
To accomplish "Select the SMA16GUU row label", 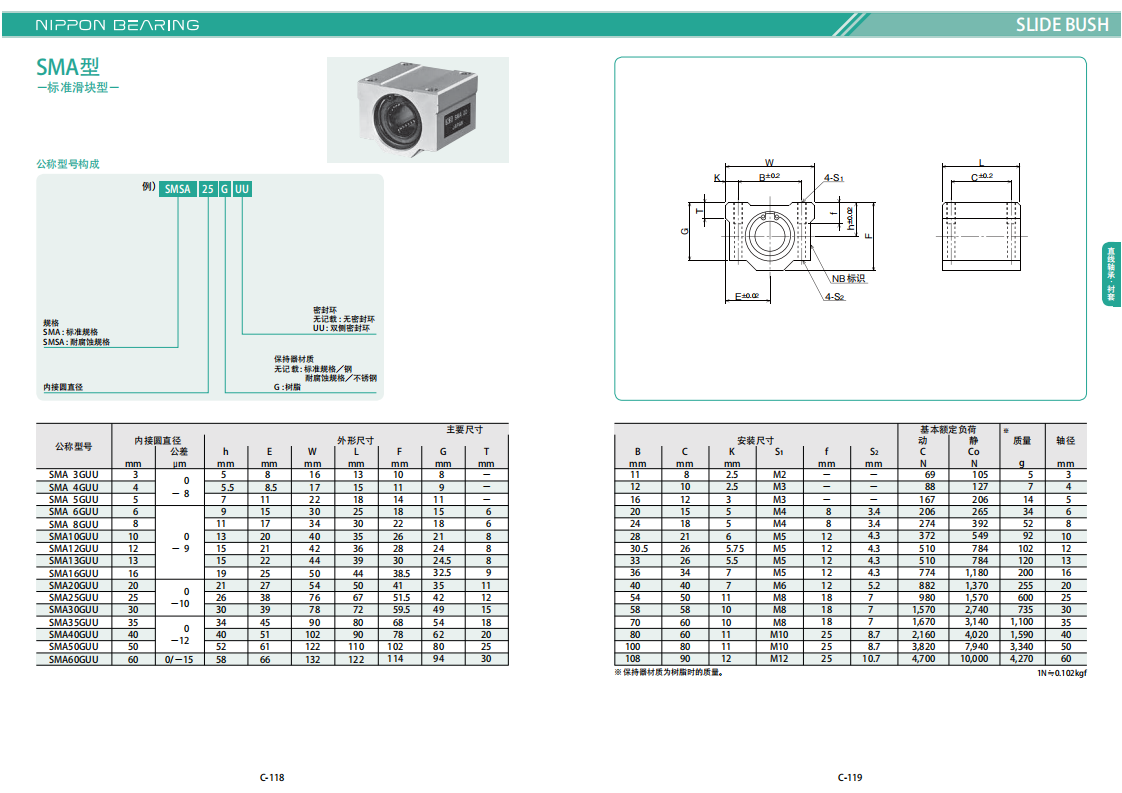I will point(74,573).
